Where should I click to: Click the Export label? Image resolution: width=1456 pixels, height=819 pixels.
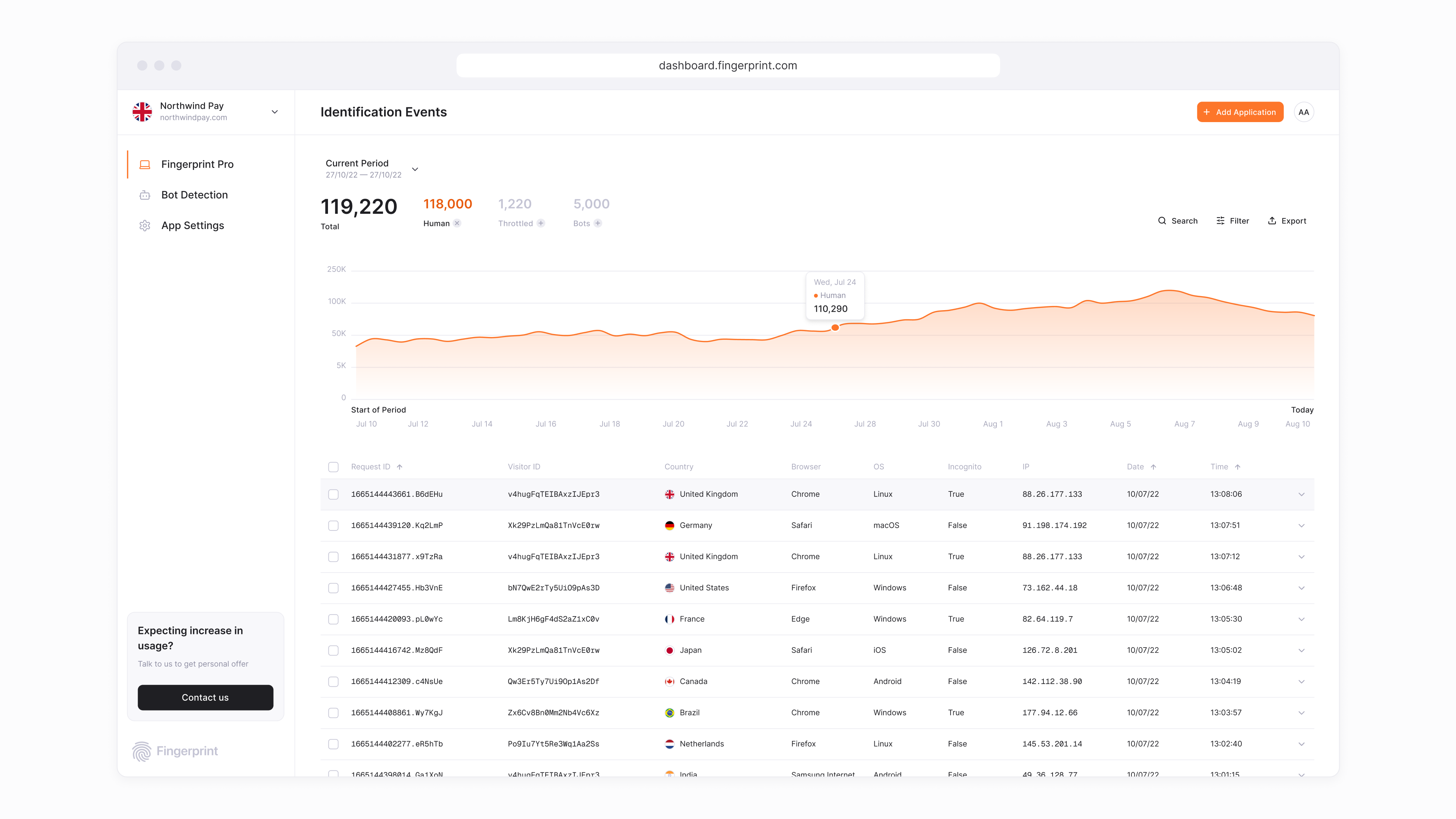(x=1294, y=221)
